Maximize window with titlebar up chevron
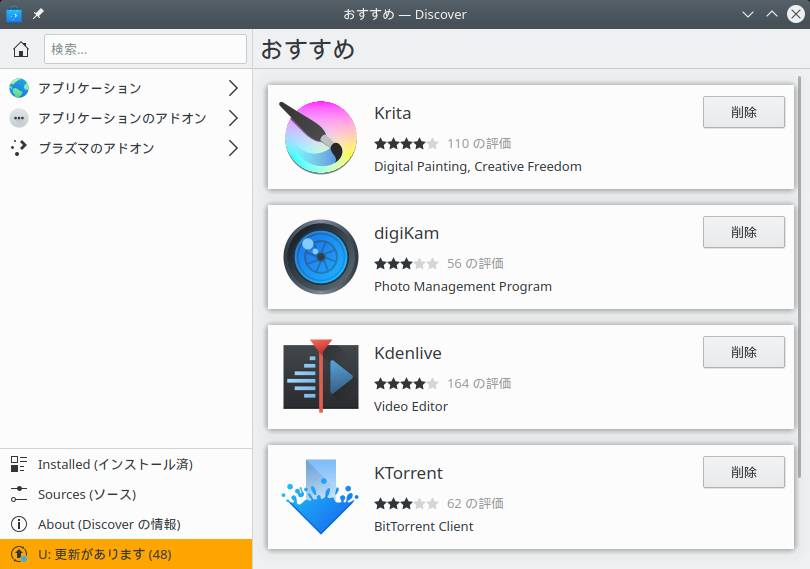Image resolution: width=810 pixels, height=569 pixels. coord(772,14)
